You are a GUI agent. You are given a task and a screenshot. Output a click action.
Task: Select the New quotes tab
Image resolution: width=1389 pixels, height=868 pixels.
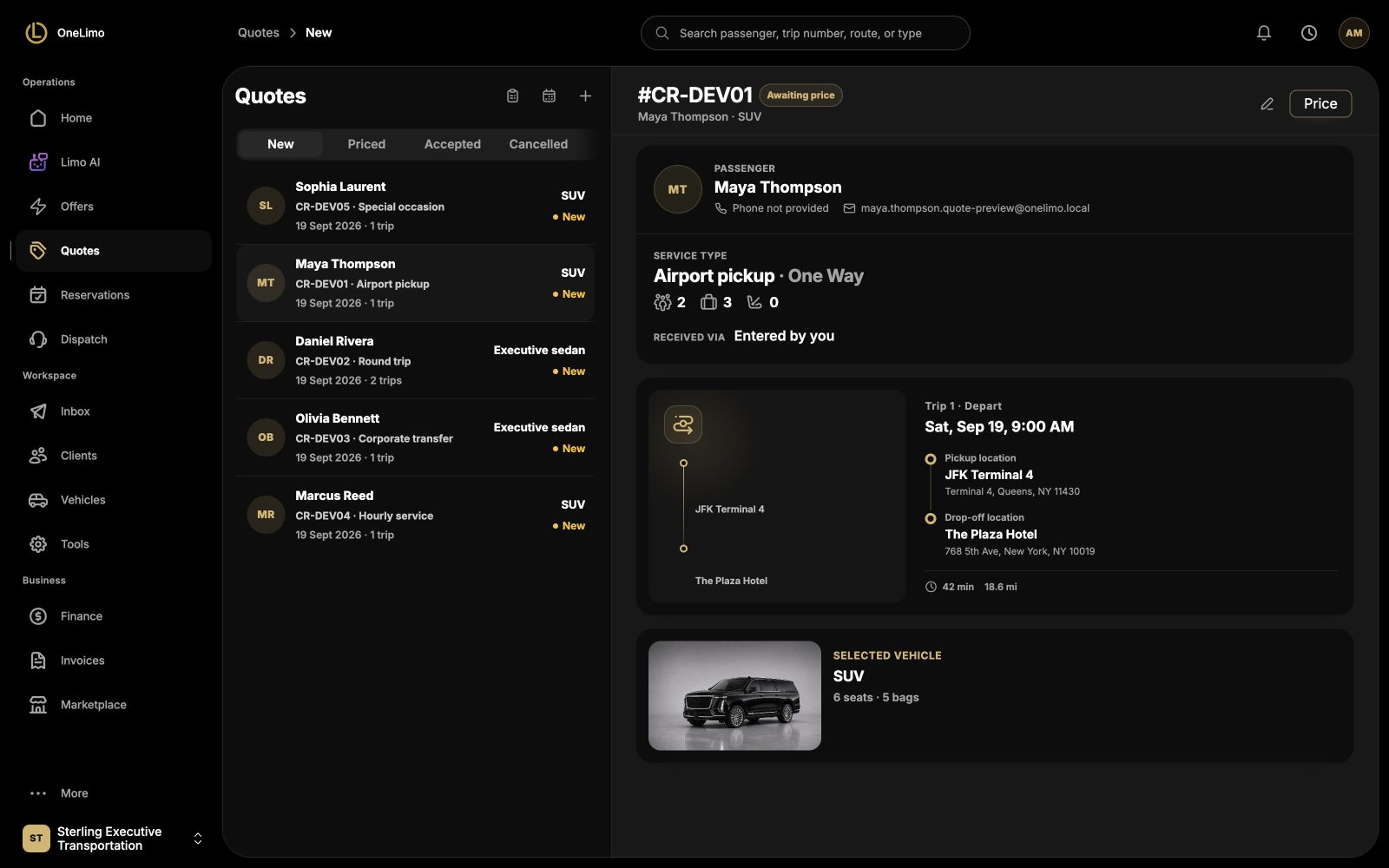pyautogui.click(x=280, y=144)
